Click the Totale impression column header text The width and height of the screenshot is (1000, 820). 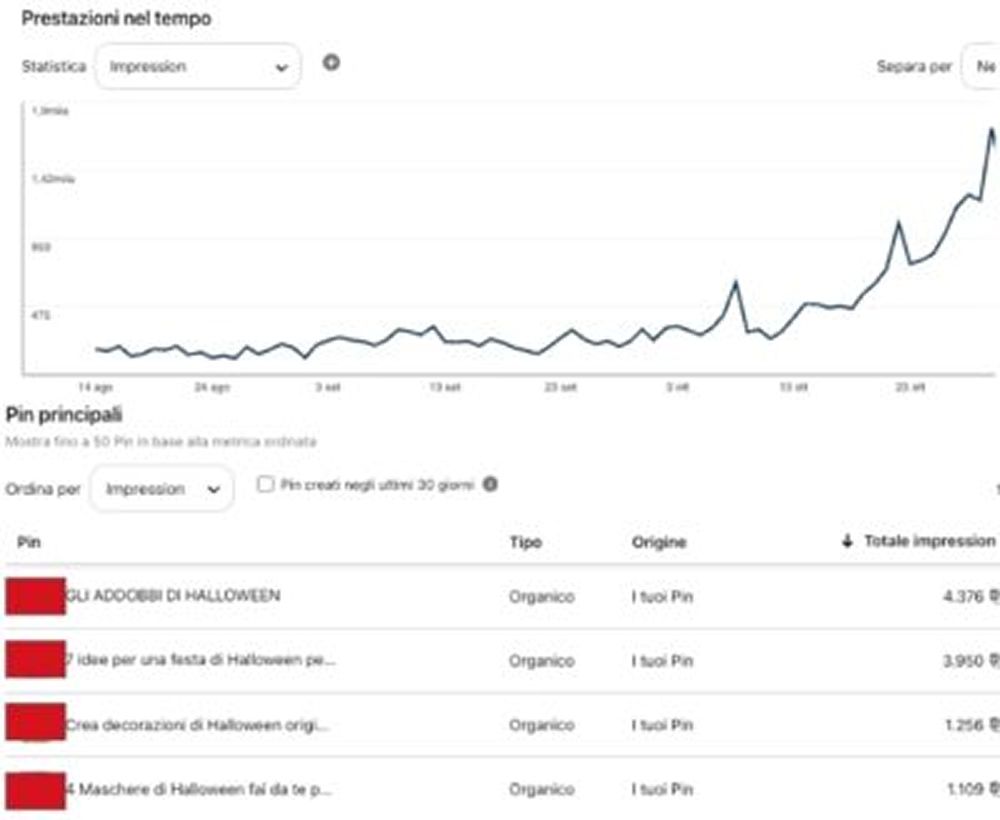coord(929,541)
